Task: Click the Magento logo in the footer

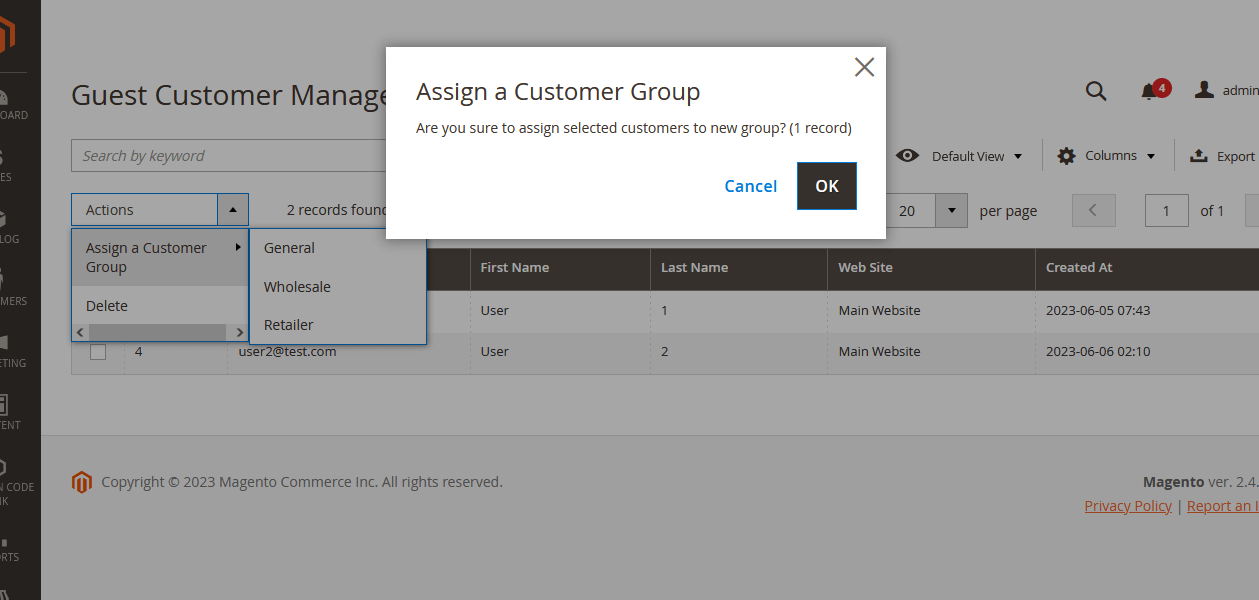Action: pos(82,482)
